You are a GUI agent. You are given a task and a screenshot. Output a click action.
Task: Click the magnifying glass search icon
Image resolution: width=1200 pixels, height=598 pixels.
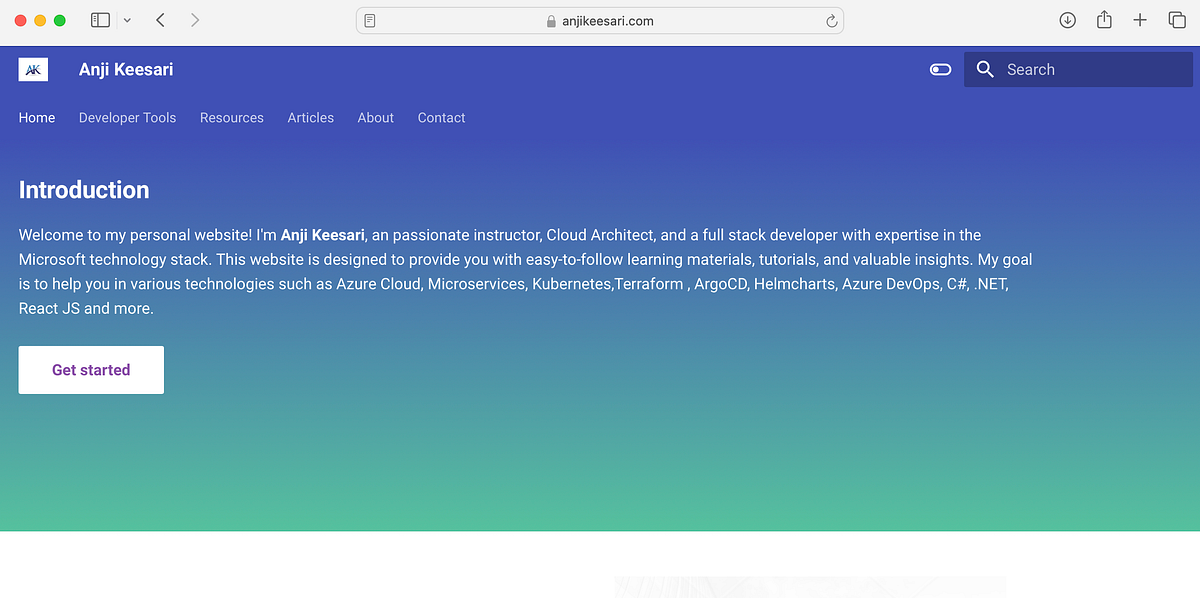[x=985, y=69]
